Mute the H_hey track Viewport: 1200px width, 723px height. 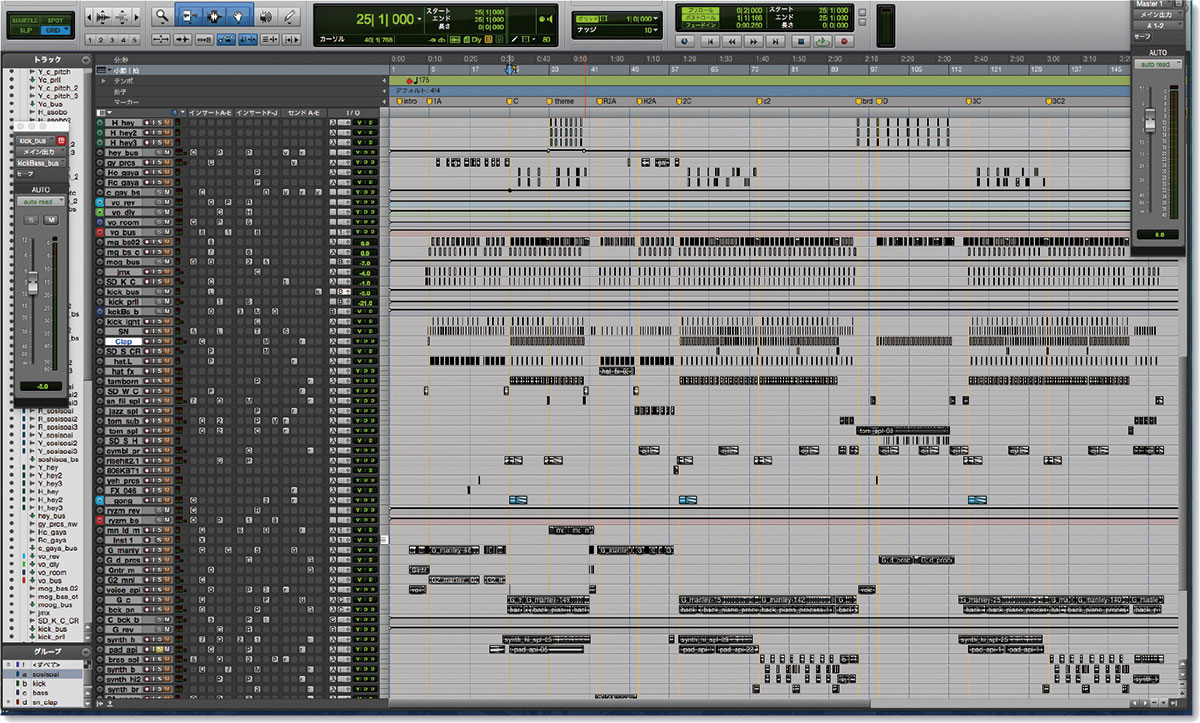(168, 123)
